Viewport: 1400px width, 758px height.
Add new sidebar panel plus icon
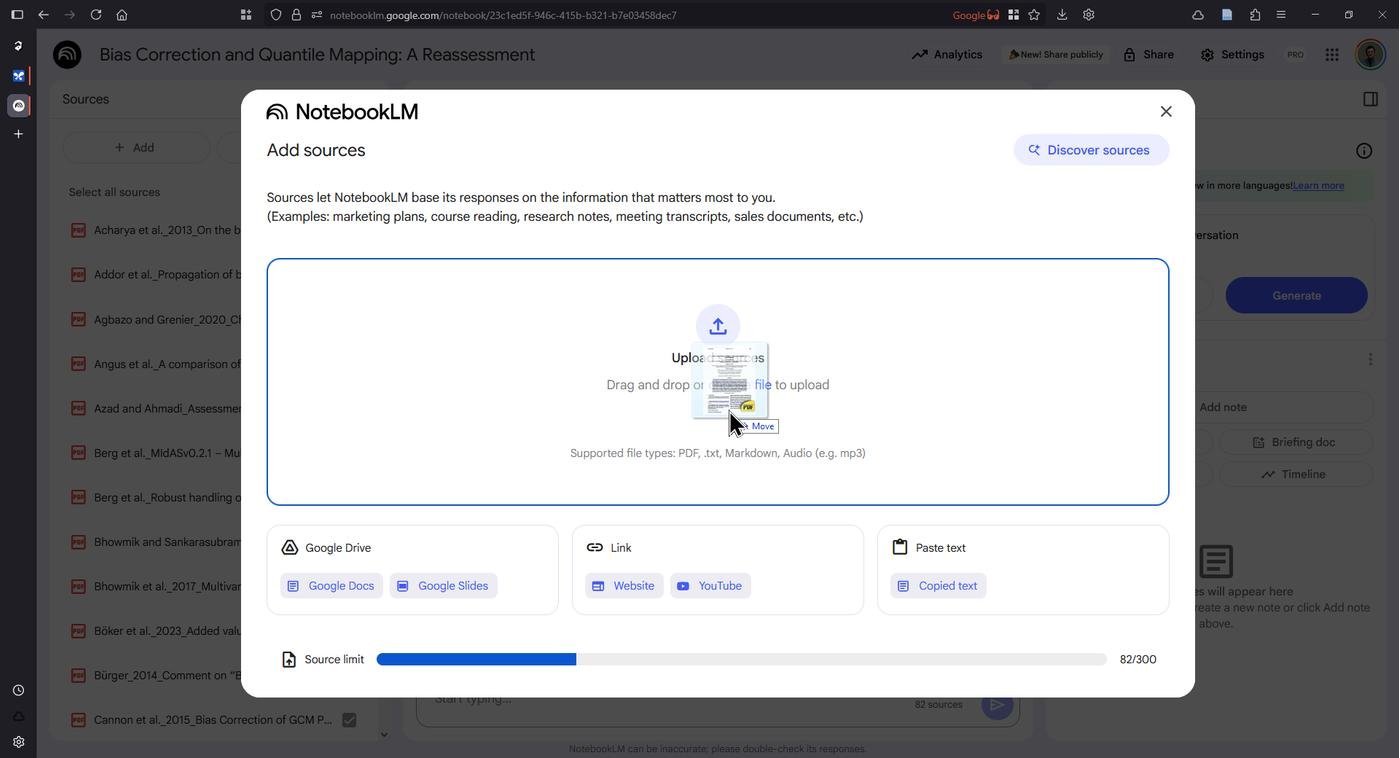coord(18,134)
